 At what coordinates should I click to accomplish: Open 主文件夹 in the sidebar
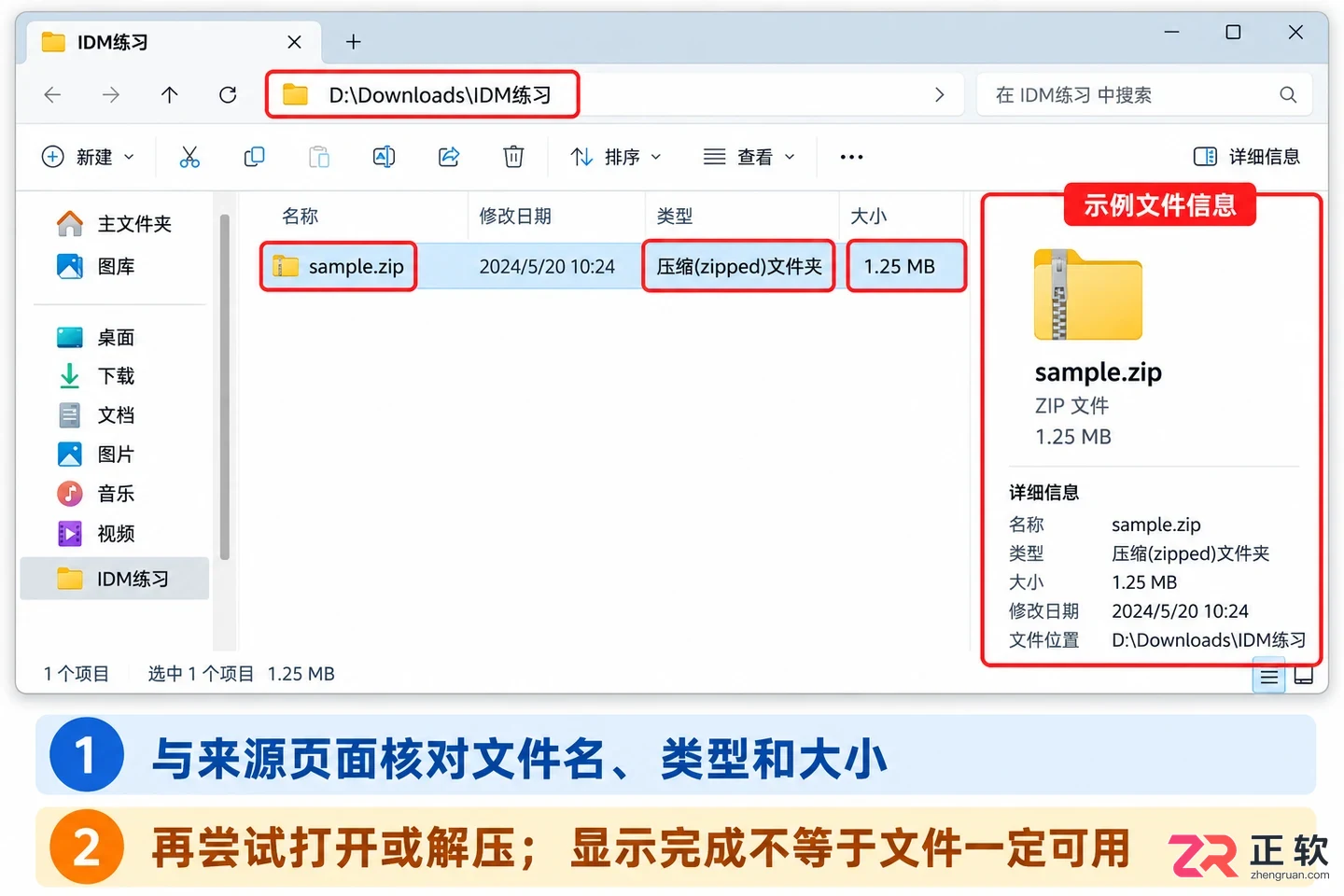(x=115, y=224)
